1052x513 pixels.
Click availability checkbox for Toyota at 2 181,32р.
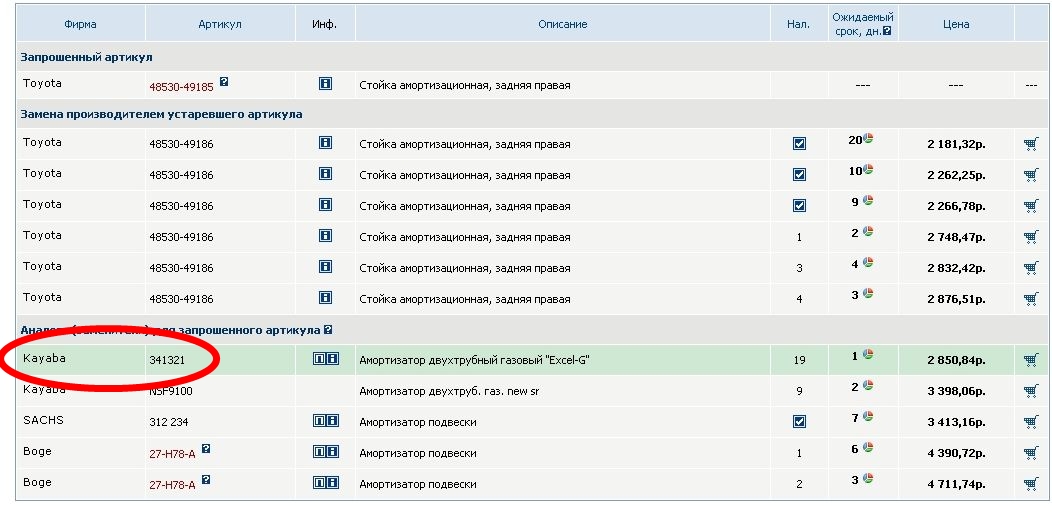tap(799, 144)
